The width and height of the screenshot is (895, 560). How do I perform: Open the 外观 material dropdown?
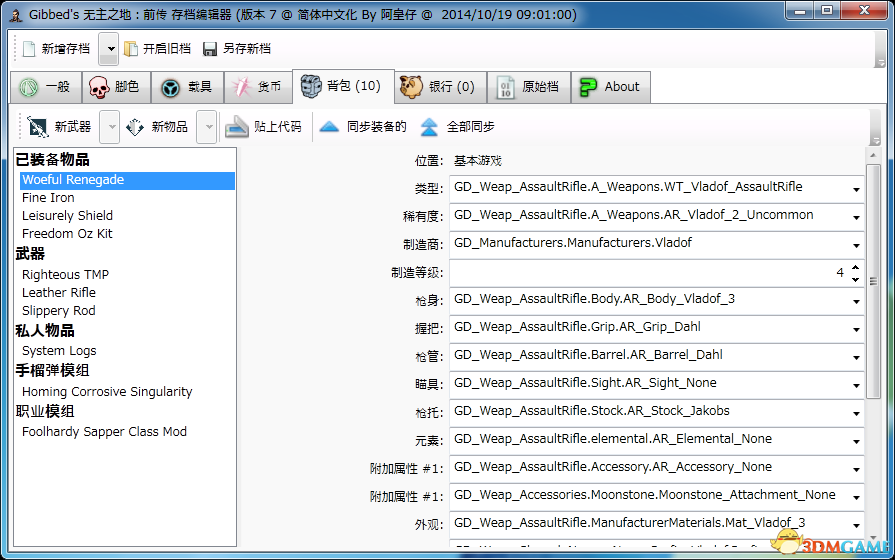[x=856, y=525]
